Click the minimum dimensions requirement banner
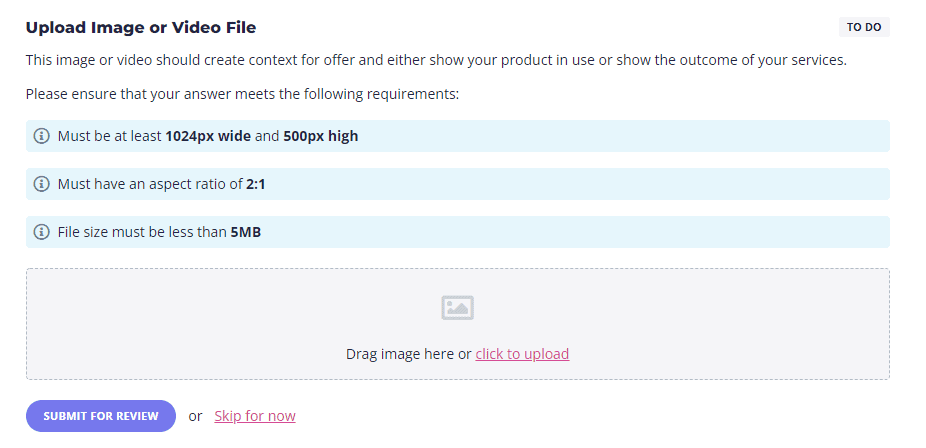This screenshot has width=926, height=448. click(x=458, y=136)
